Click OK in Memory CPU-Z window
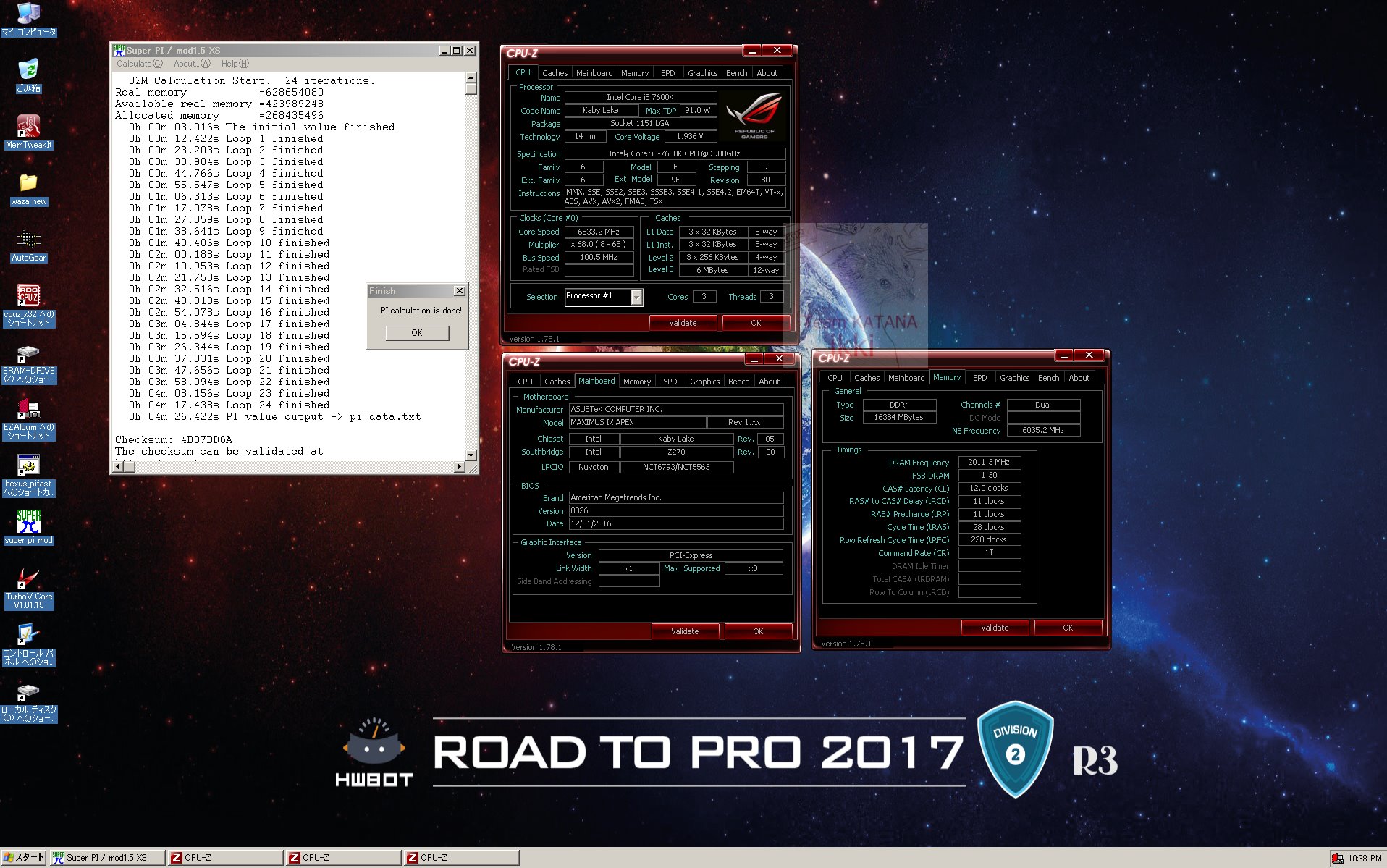 (1068, 628)
